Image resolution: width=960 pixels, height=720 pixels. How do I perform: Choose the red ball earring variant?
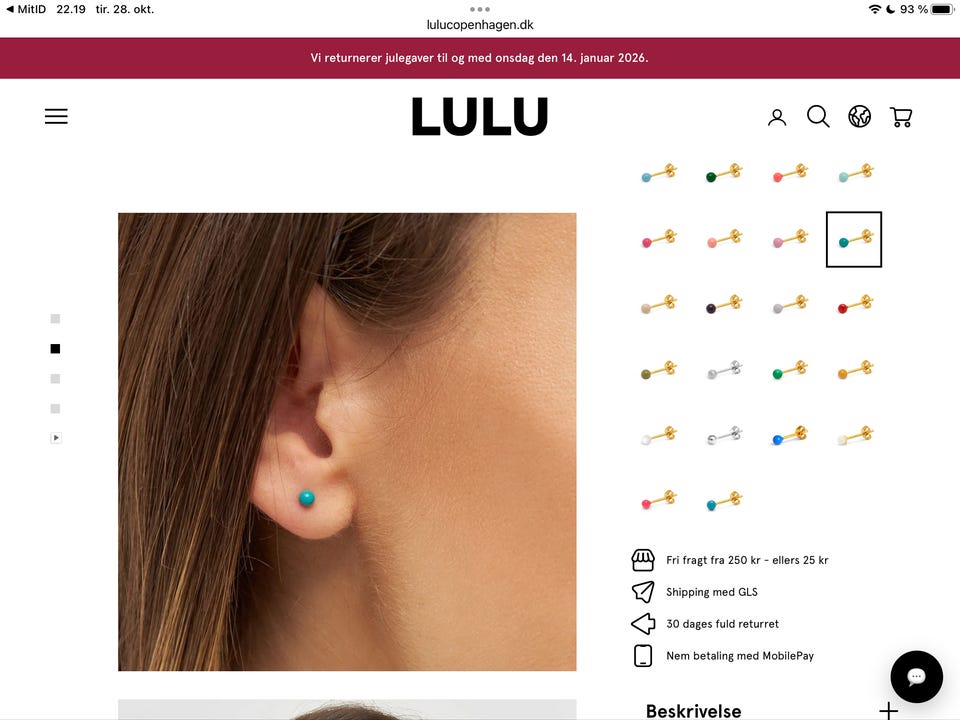(x=854, y=304)
